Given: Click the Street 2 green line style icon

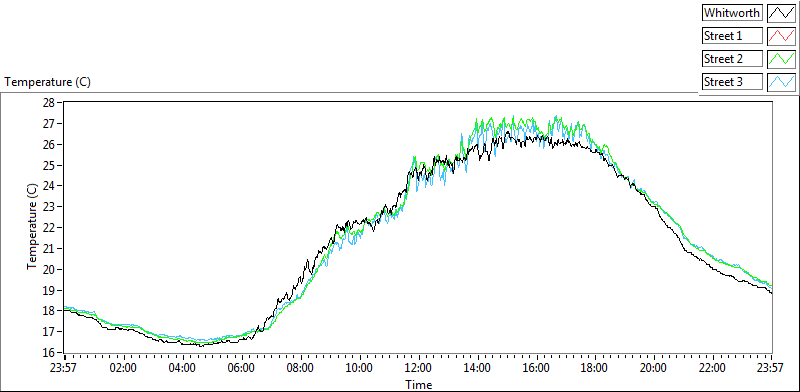Looking at the screenshot, I should 781,59.
